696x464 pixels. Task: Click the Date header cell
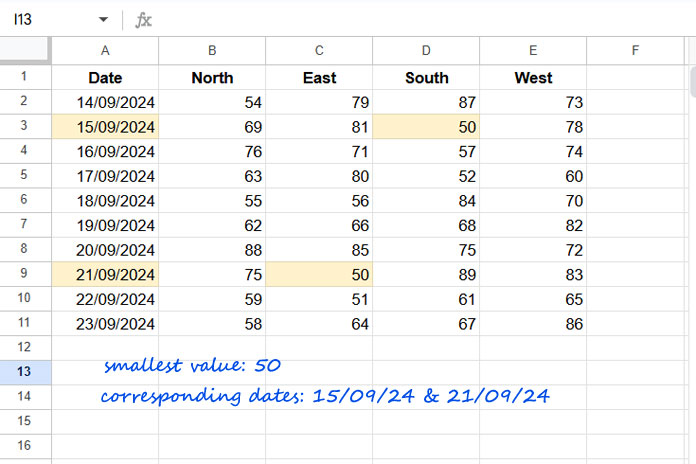coord(105,78)
